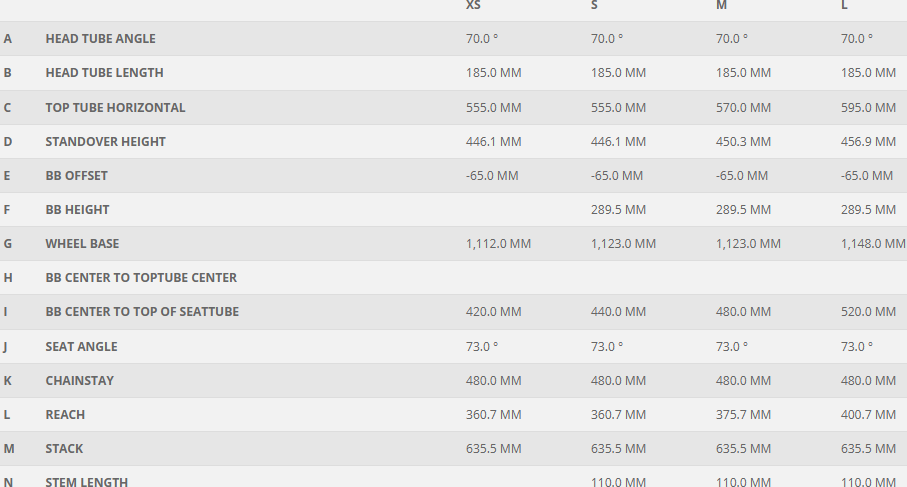
Task: Click the TOP TUBE HORIZONTAL row label
Action: point(115,108)
